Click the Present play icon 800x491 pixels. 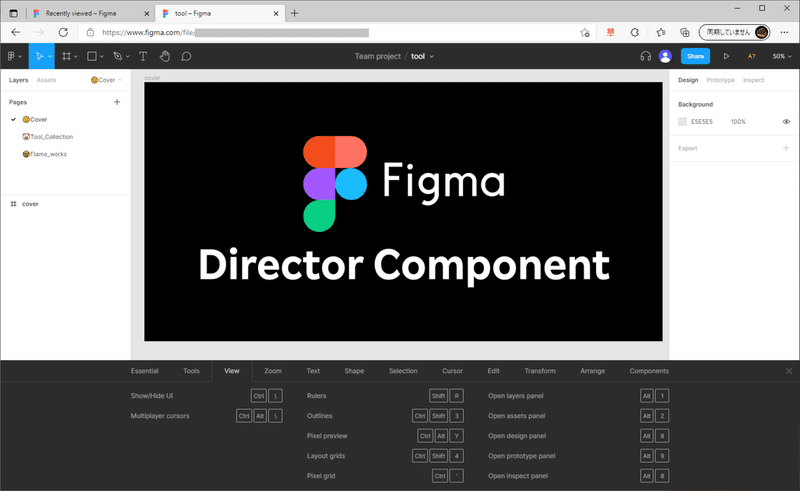tap(726, 56)
